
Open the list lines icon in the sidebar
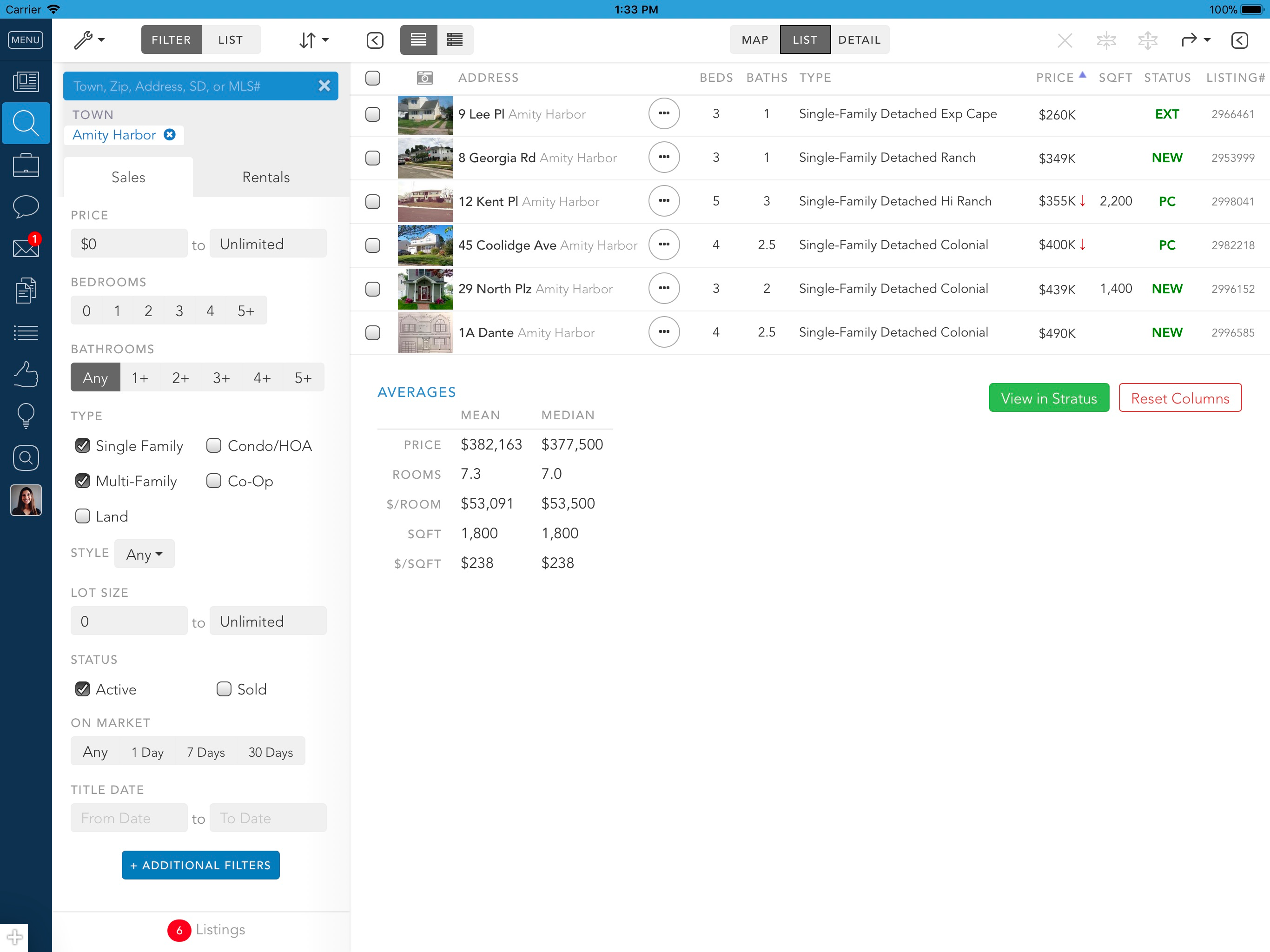point(26,332)
